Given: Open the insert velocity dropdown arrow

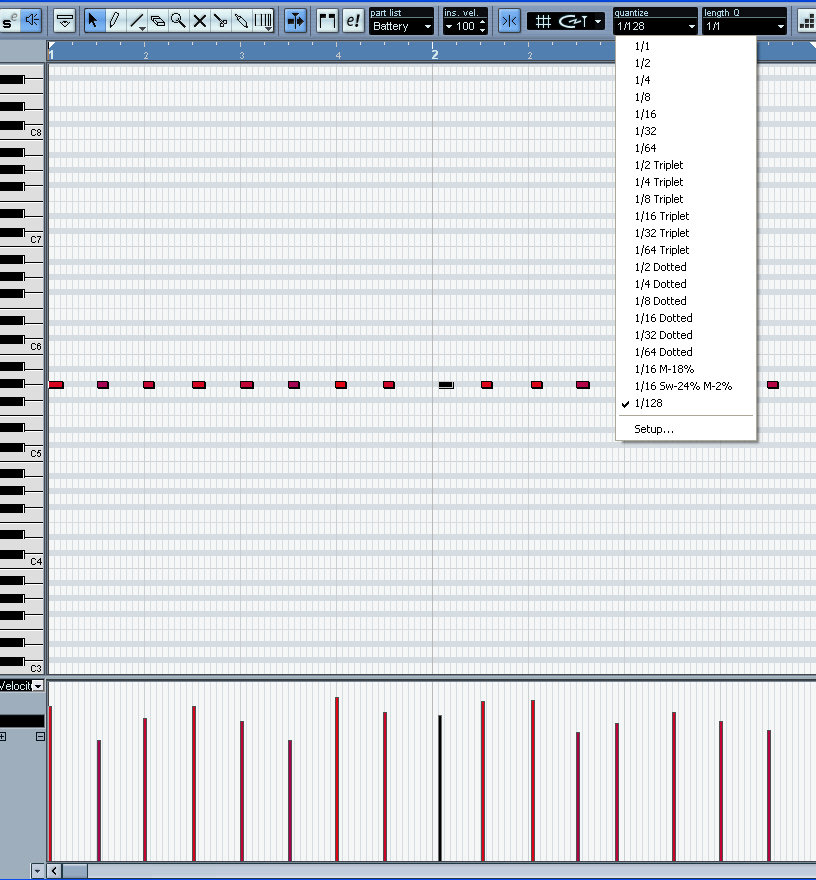Looking at the screenshot, I should tap(449, 26).
